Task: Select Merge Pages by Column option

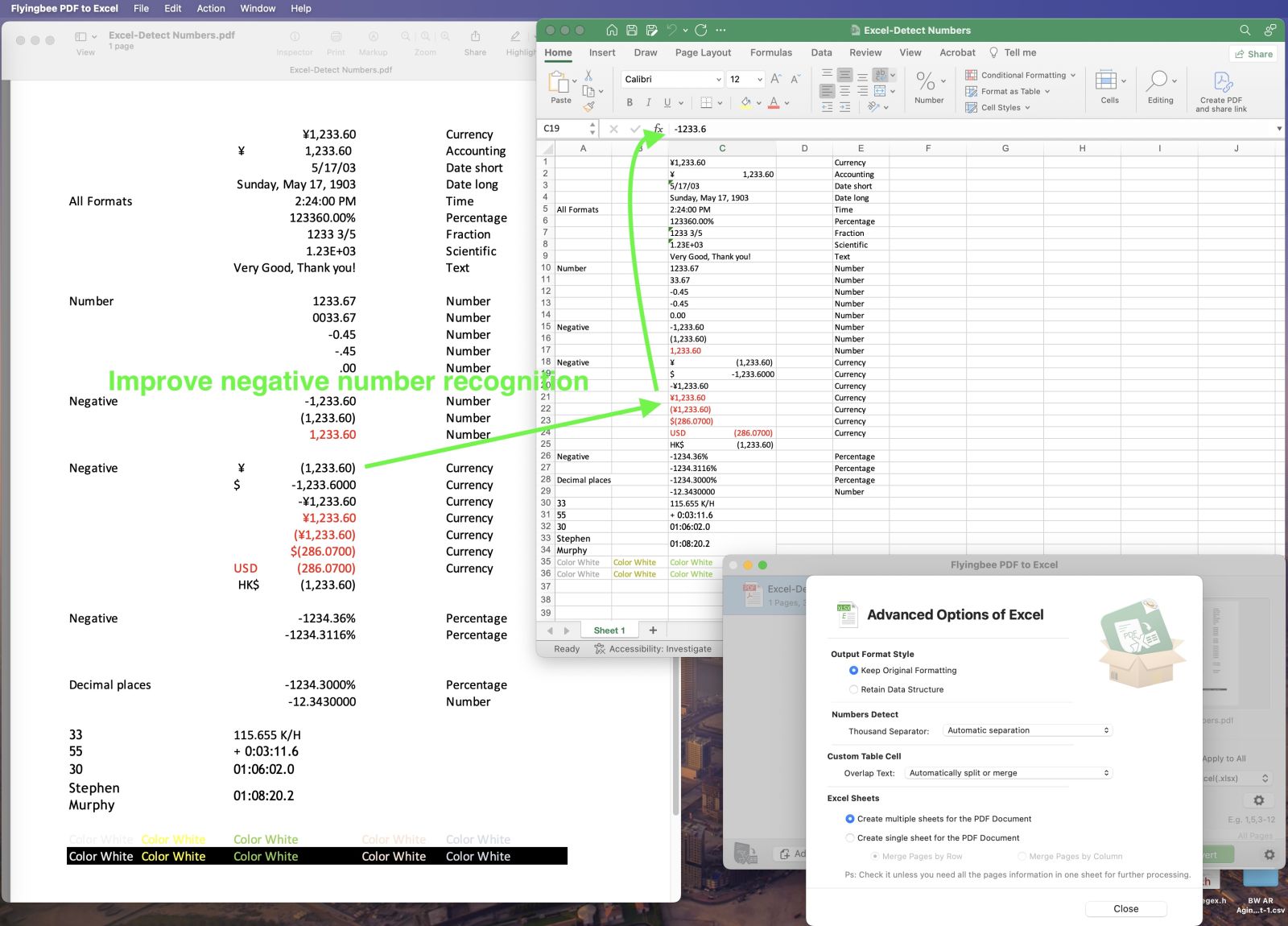Action: (1022, 857)
